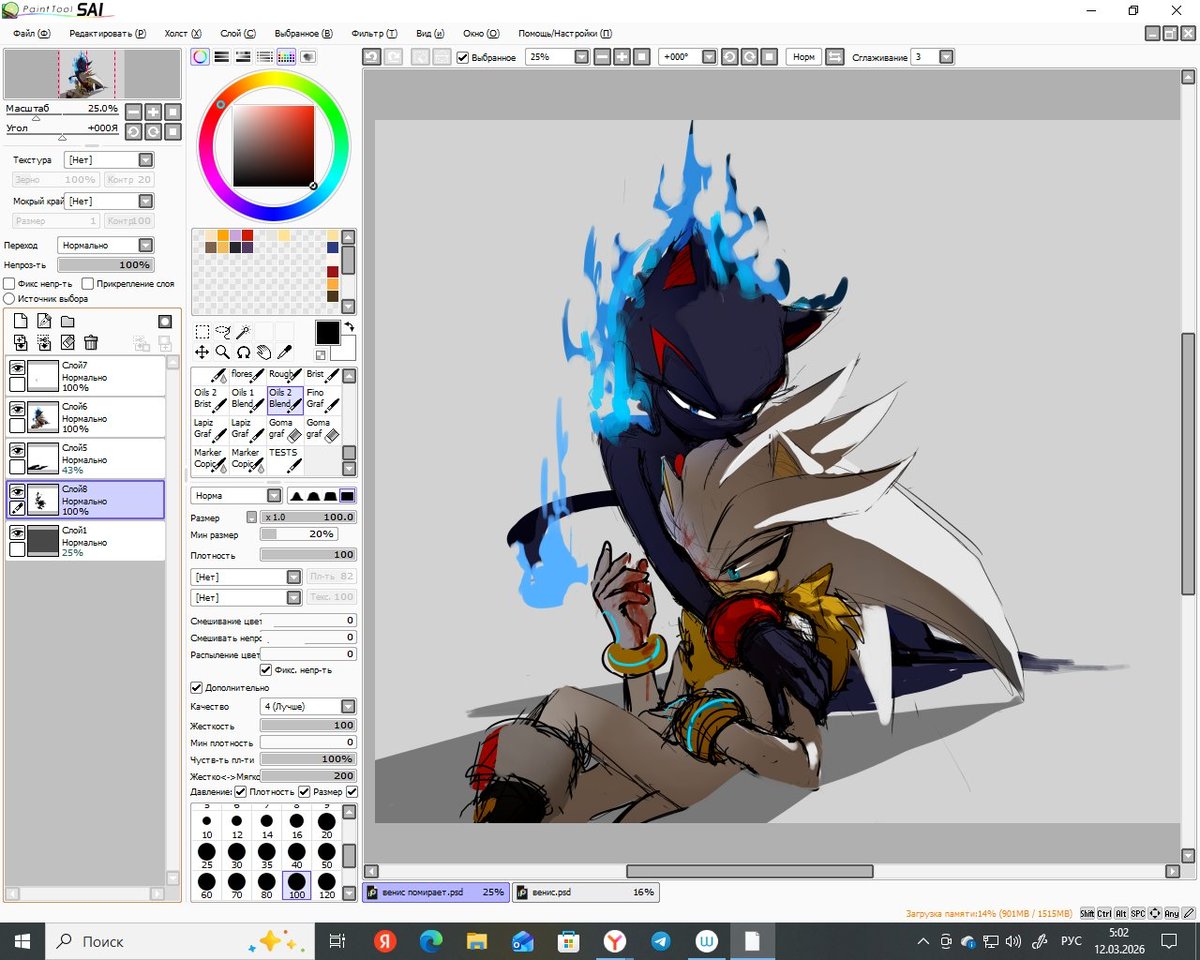The width and height of the screenshot is (1200, 960).
Task: Select the rotate view tool
Action: tap(243, 352)
